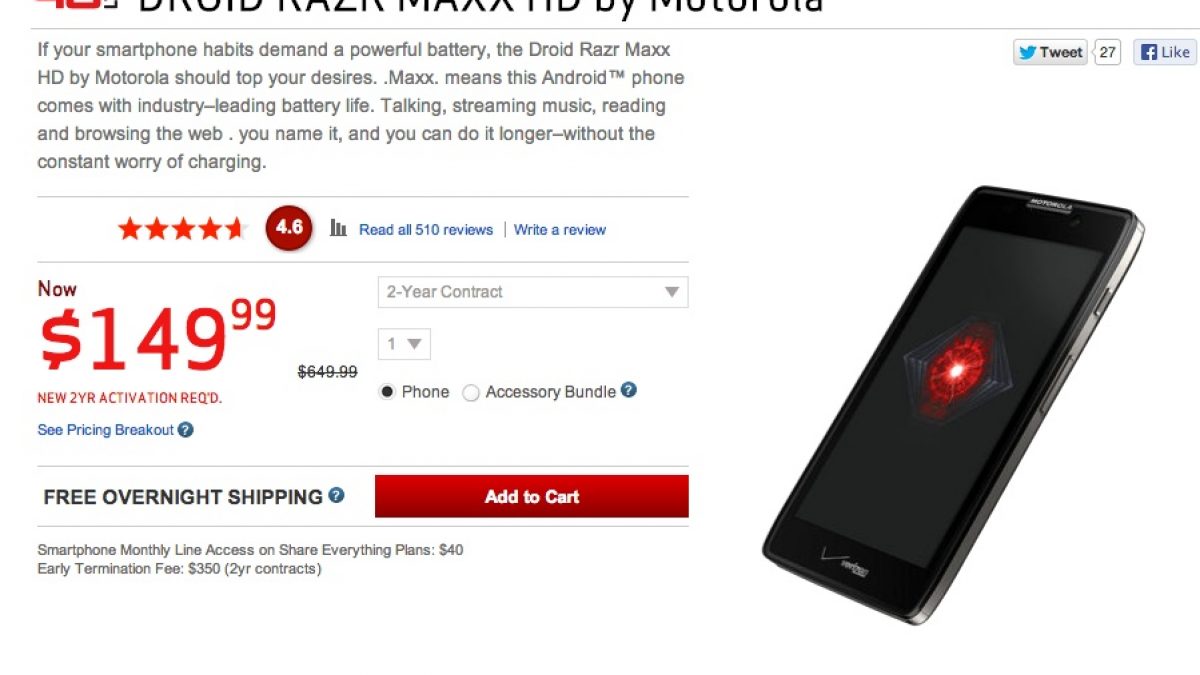The height and width of the screenshot is (675, 1200).
Task: Click the Droid Razr Maxx HD phone image
Action: pos(952,405)
